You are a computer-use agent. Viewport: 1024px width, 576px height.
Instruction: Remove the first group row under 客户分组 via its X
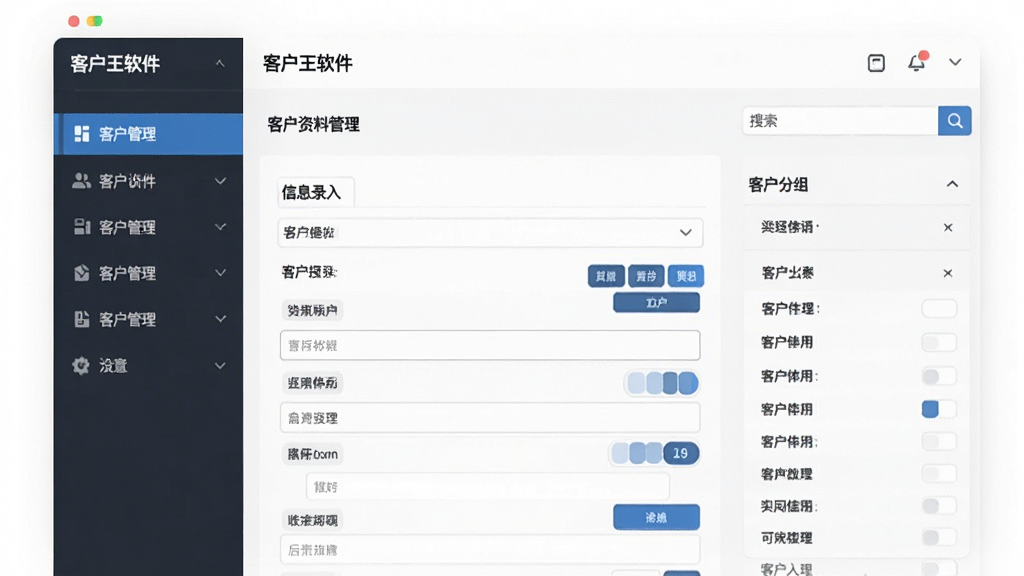pyautogui.click(x=948, y=227)
